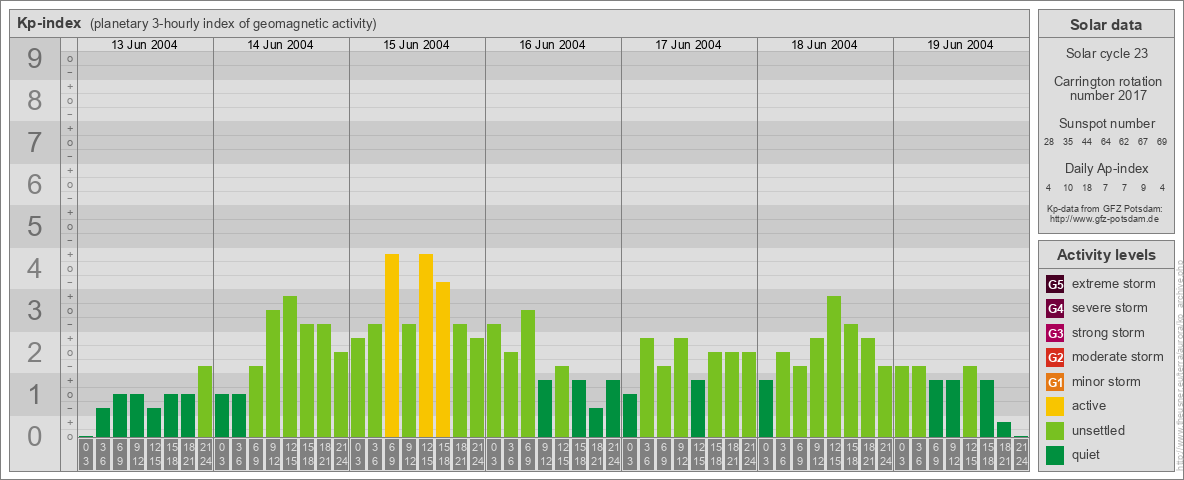Click the 'Sunspot number' label
The height and width of the screenshot is (480, 1184).
coord(1107,123)
